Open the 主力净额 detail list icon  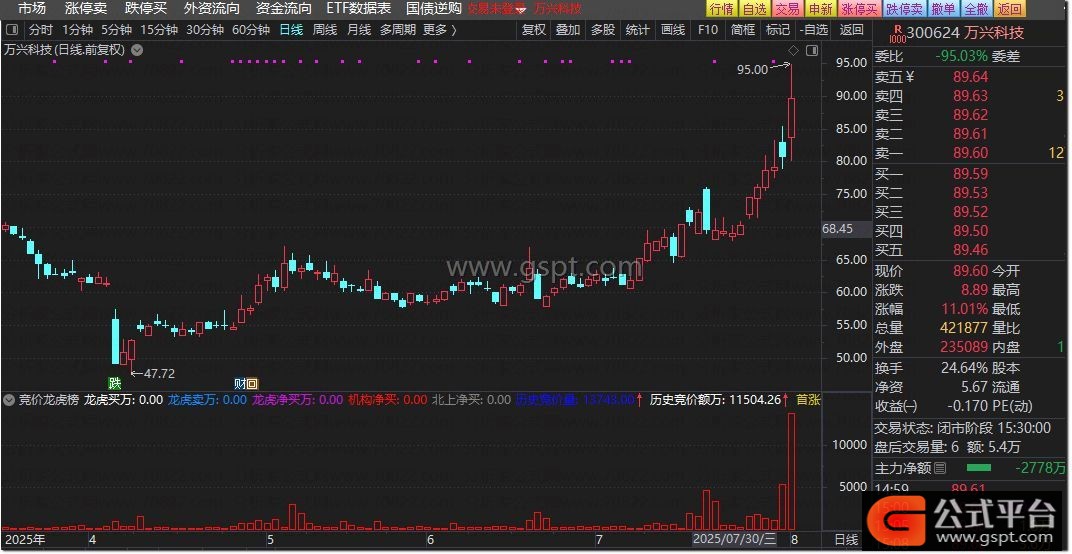940,469
